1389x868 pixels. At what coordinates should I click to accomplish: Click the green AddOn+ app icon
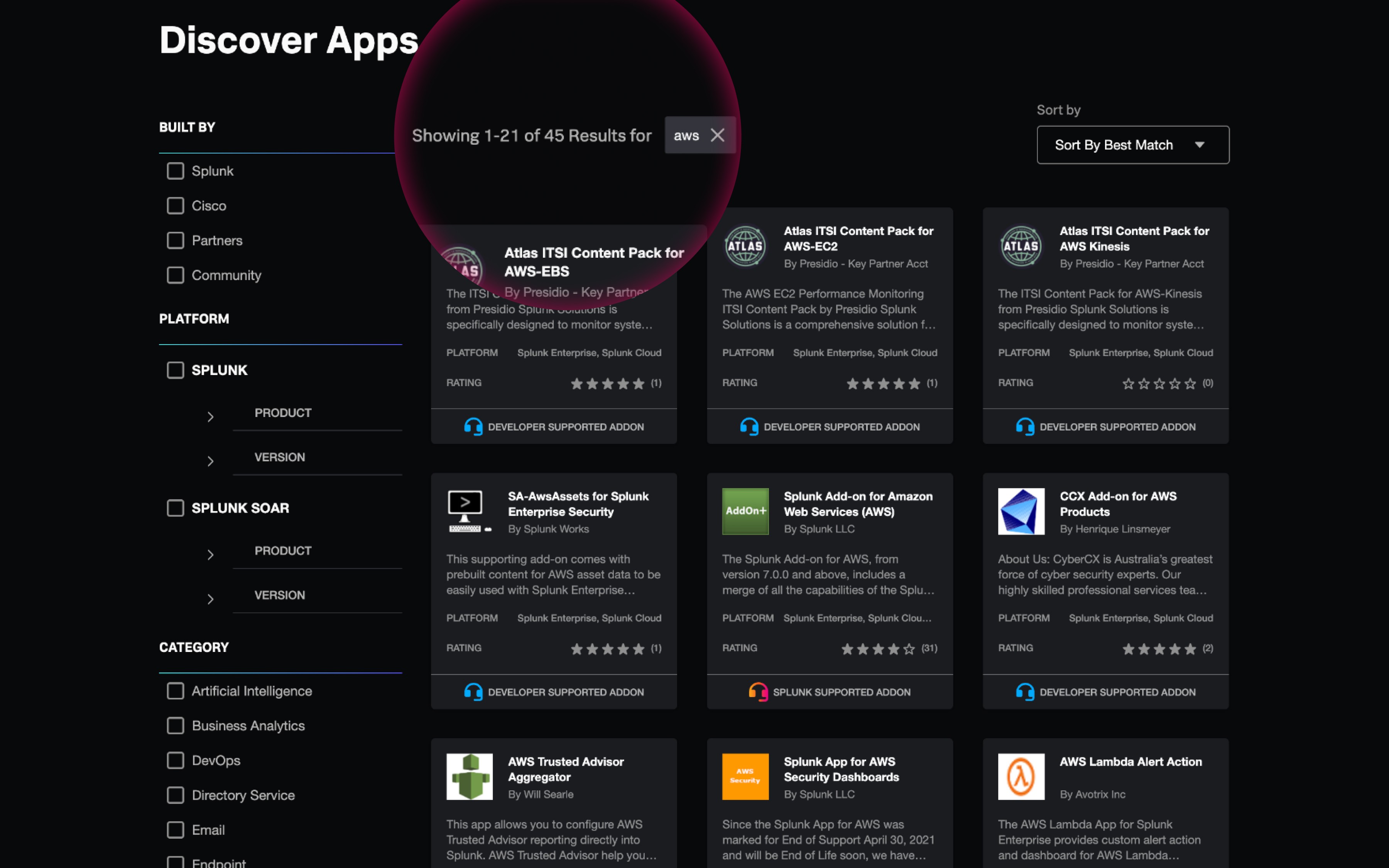point(745,511)
